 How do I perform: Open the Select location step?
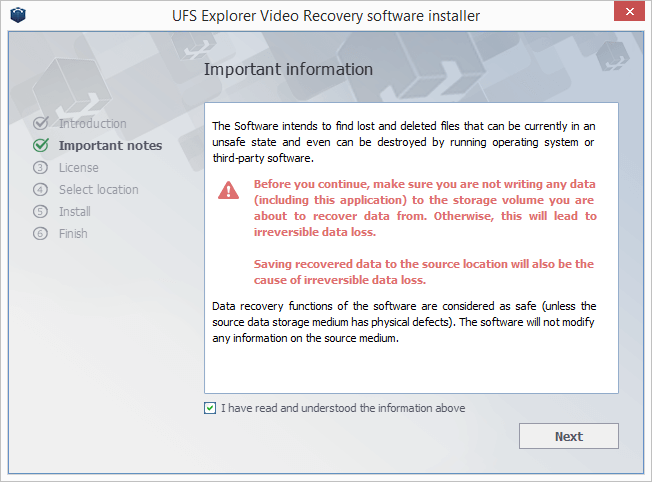(99, 190)
